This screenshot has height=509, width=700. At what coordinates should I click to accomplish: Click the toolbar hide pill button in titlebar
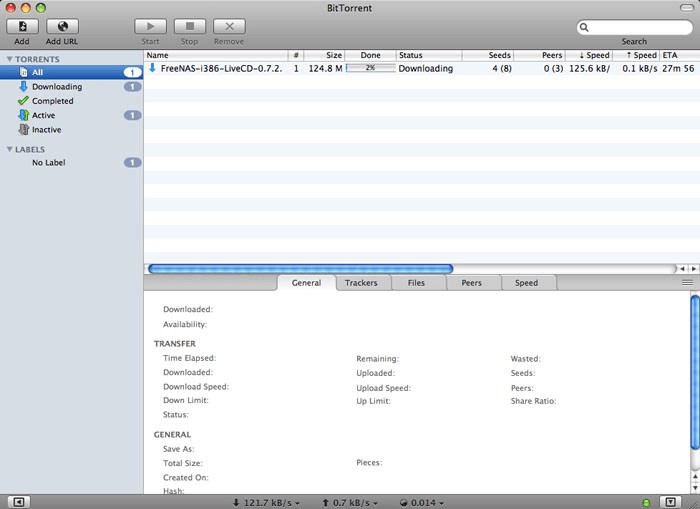[x=687, y=8]
